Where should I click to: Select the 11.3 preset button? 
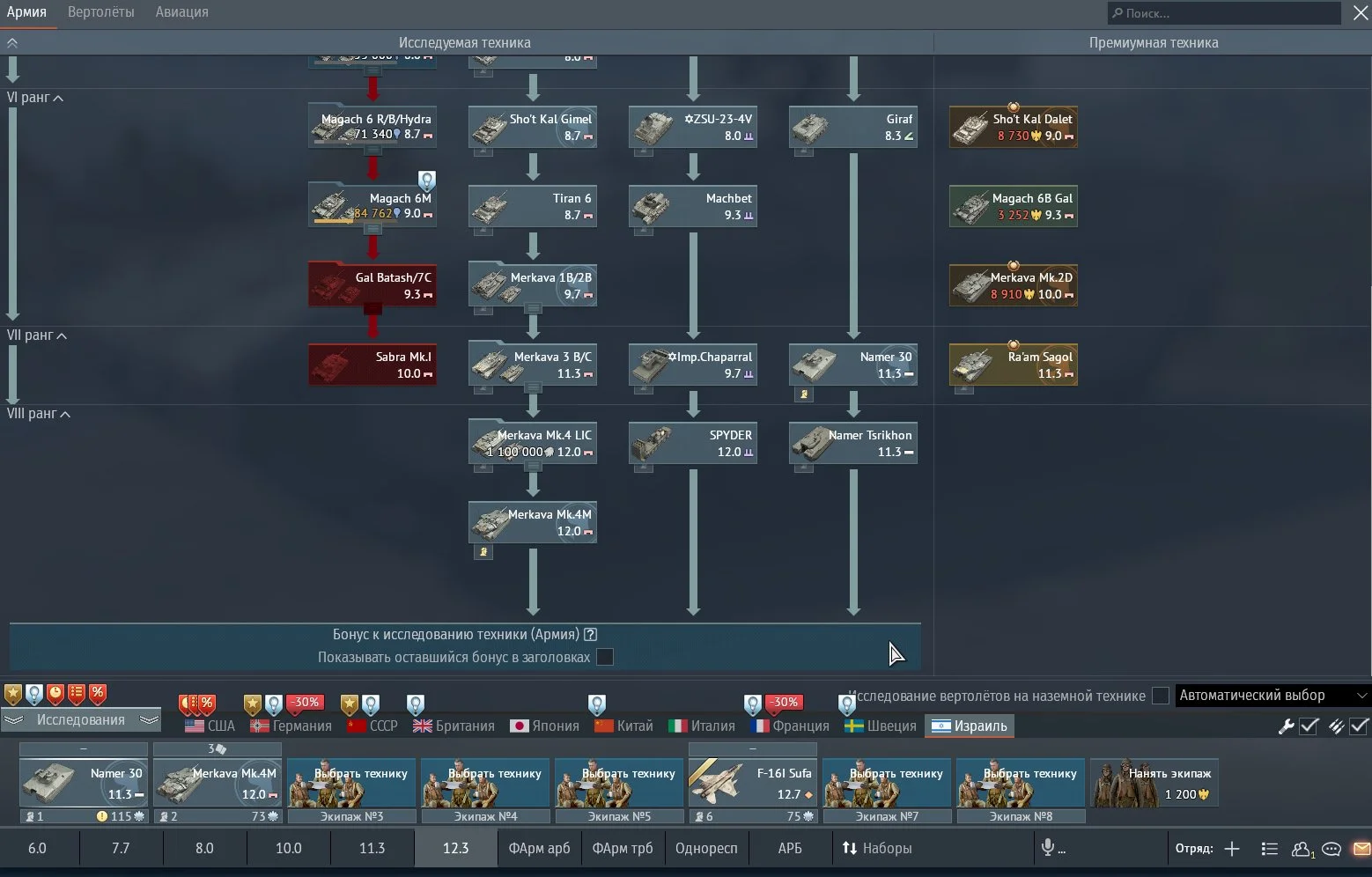pyautogui.click(x=372, y=848)
